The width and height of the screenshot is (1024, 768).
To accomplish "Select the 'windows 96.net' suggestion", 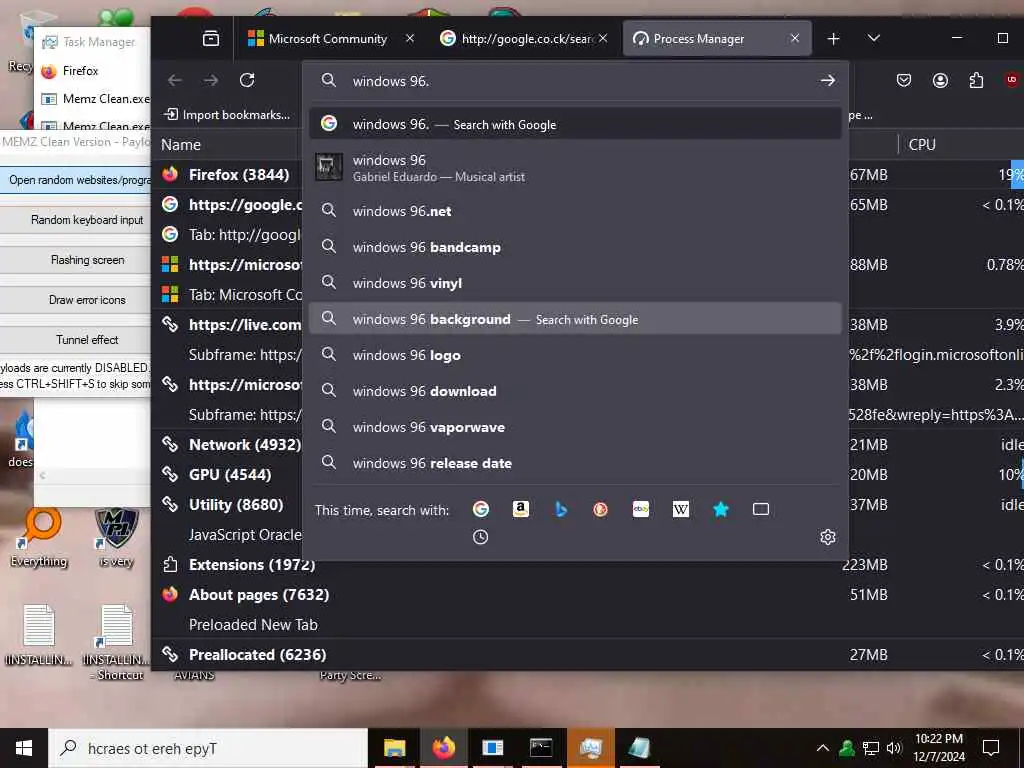I will (x=575, y=211).
